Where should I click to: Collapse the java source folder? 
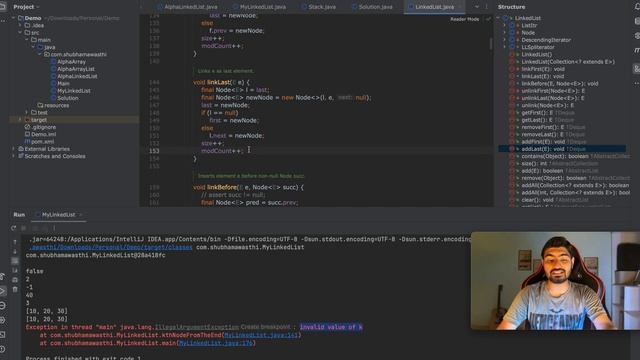tap(33, 47)
